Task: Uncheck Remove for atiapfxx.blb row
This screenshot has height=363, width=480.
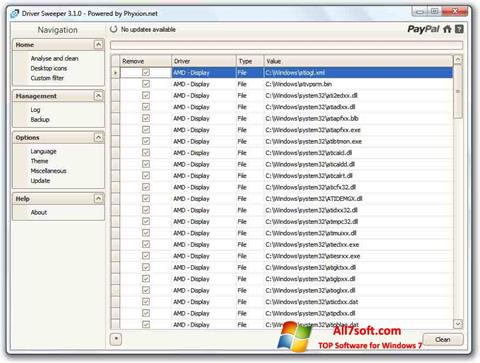Action: 146,118
